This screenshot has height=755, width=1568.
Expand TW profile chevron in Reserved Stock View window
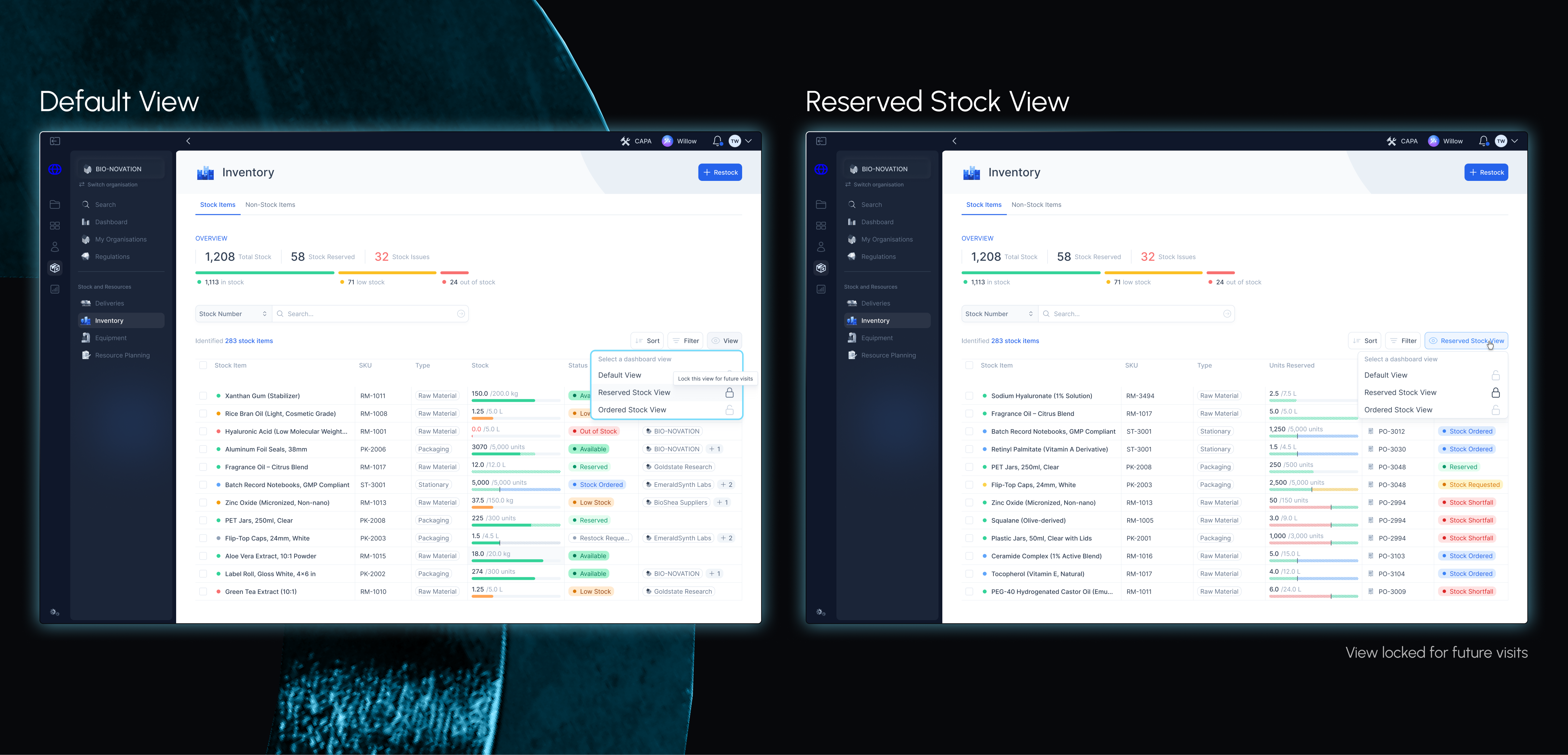pyautogui.click(x=1515, y=141)
